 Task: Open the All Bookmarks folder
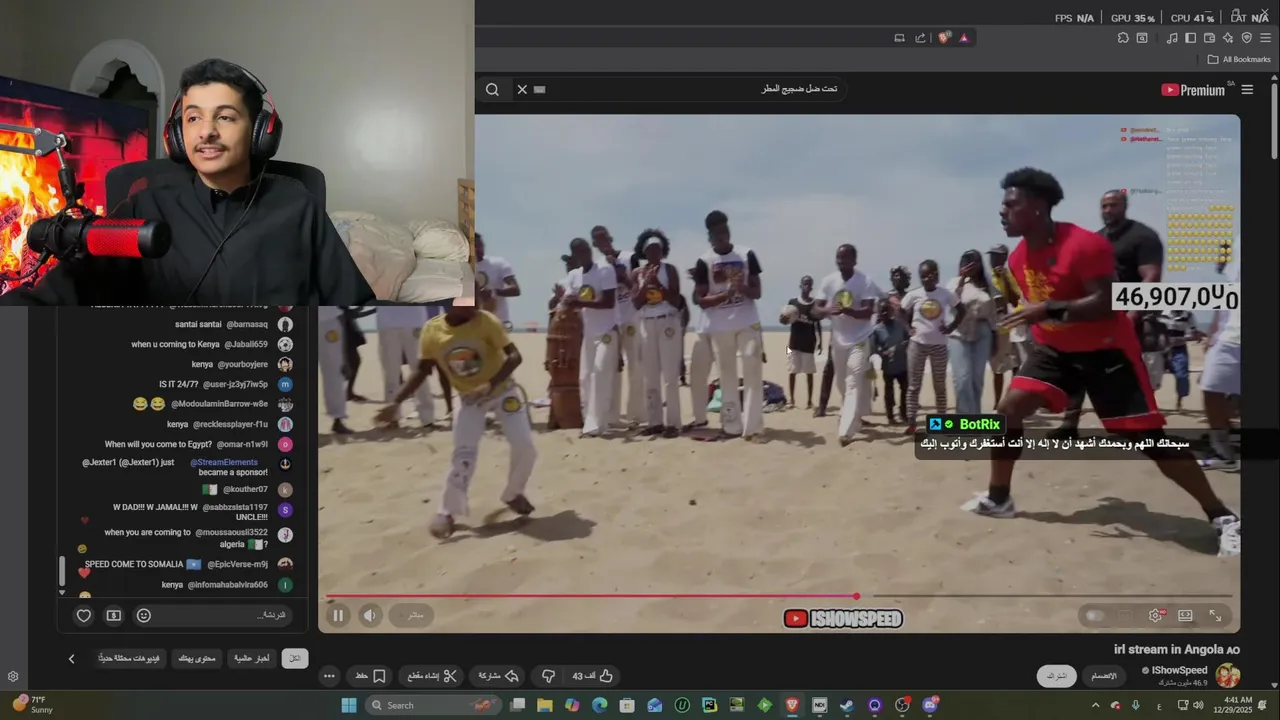point(1238,59)
